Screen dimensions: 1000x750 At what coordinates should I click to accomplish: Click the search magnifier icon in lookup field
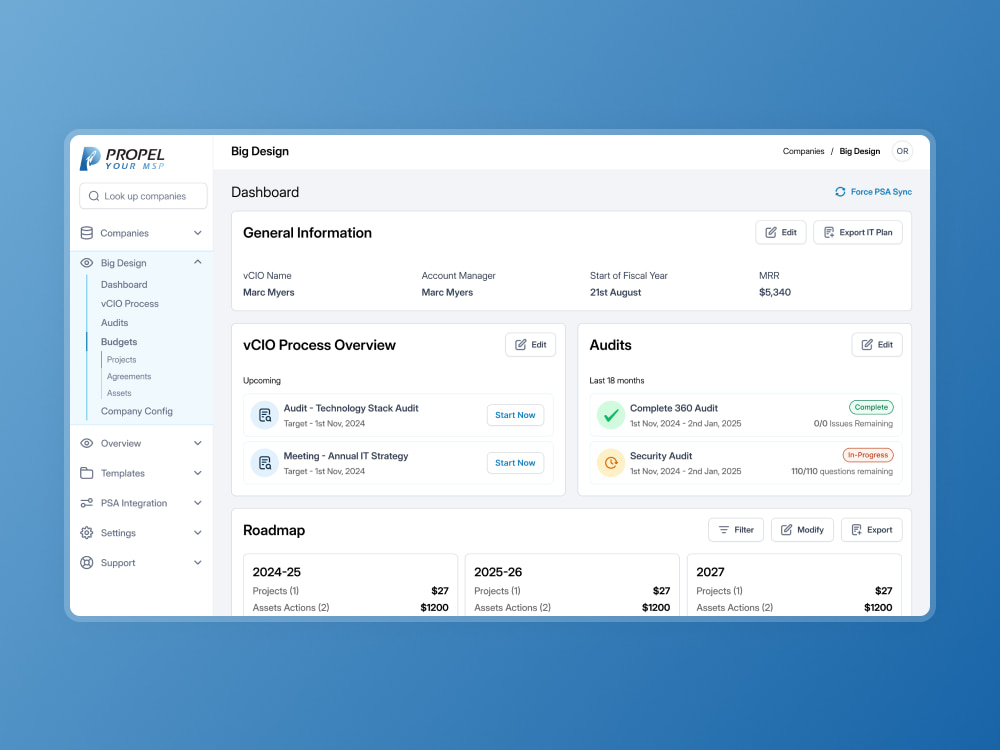(94, 196)
